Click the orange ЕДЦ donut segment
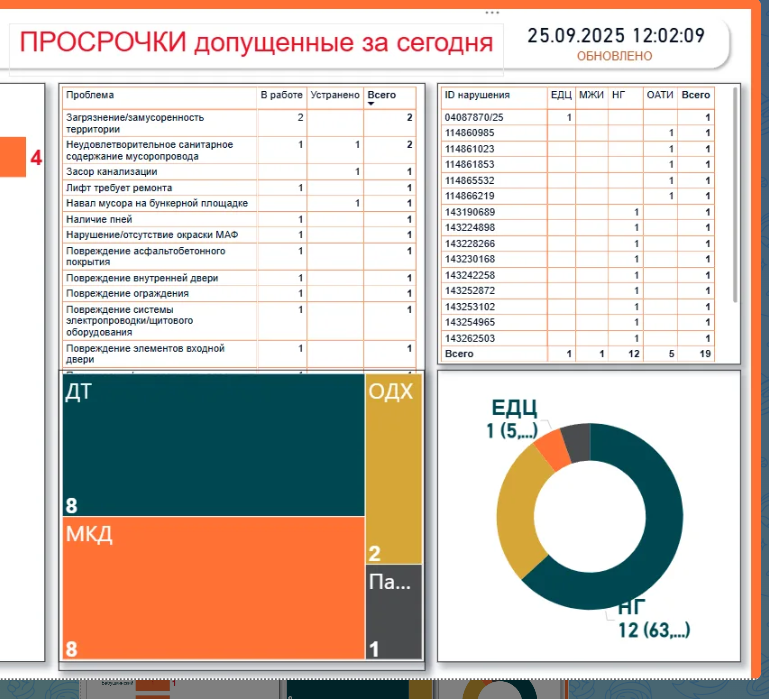The width and height of the screenshot is (769, 699). pyautogui.click(x=553, y=450)
